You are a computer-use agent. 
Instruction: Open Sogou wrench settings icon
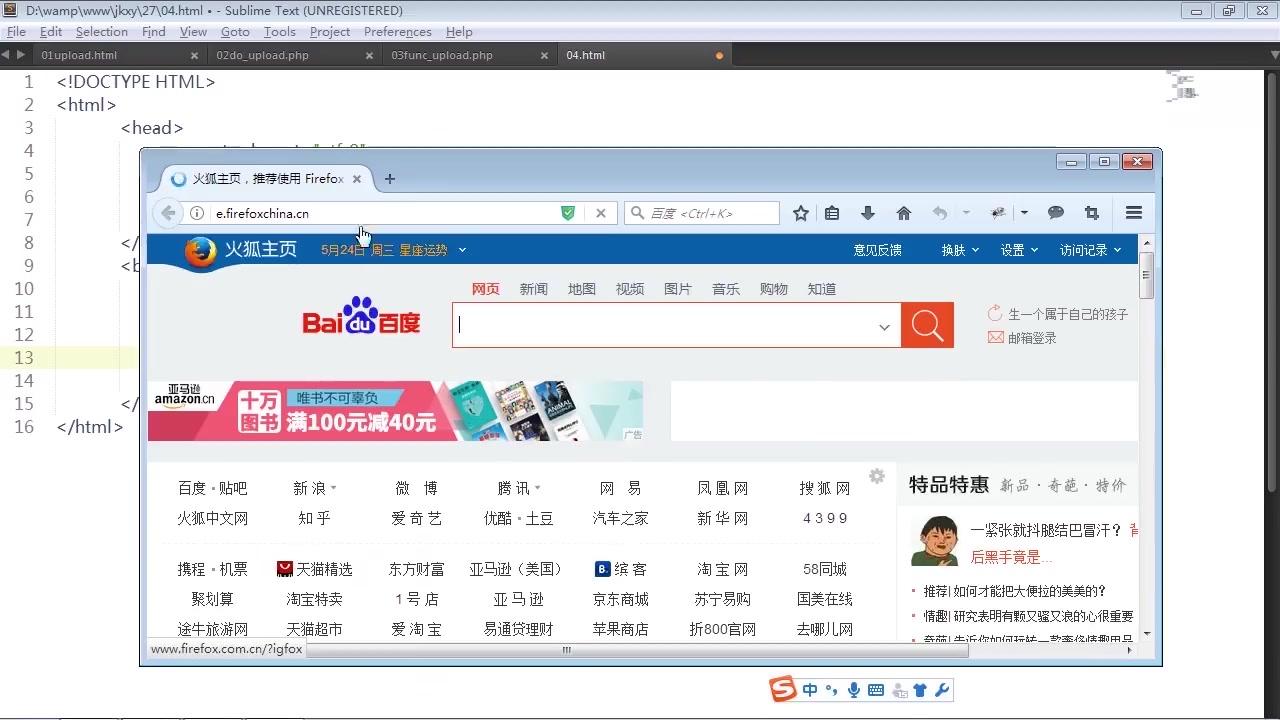pyautogui.click(x=941, y=690)
